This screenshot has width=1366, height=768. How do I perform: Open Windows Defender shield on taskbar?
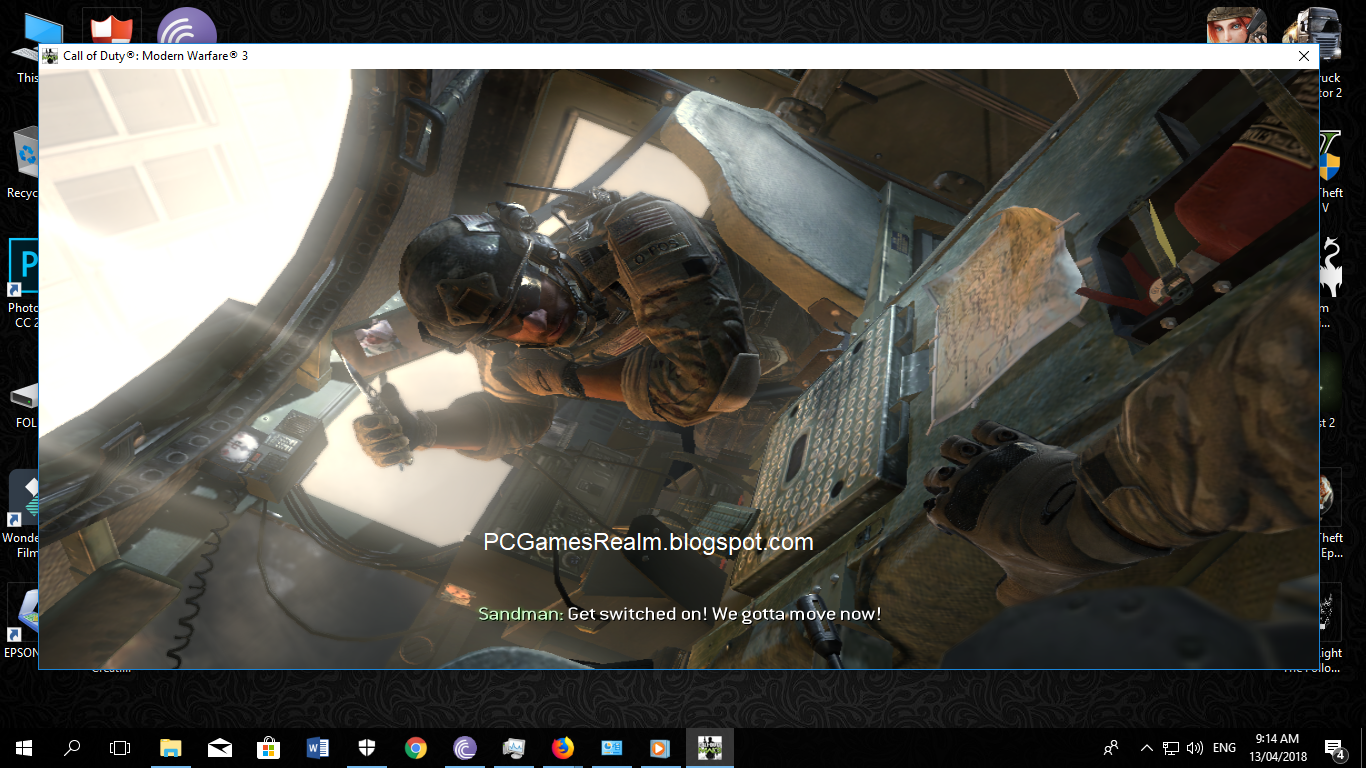tap(367, 747)
